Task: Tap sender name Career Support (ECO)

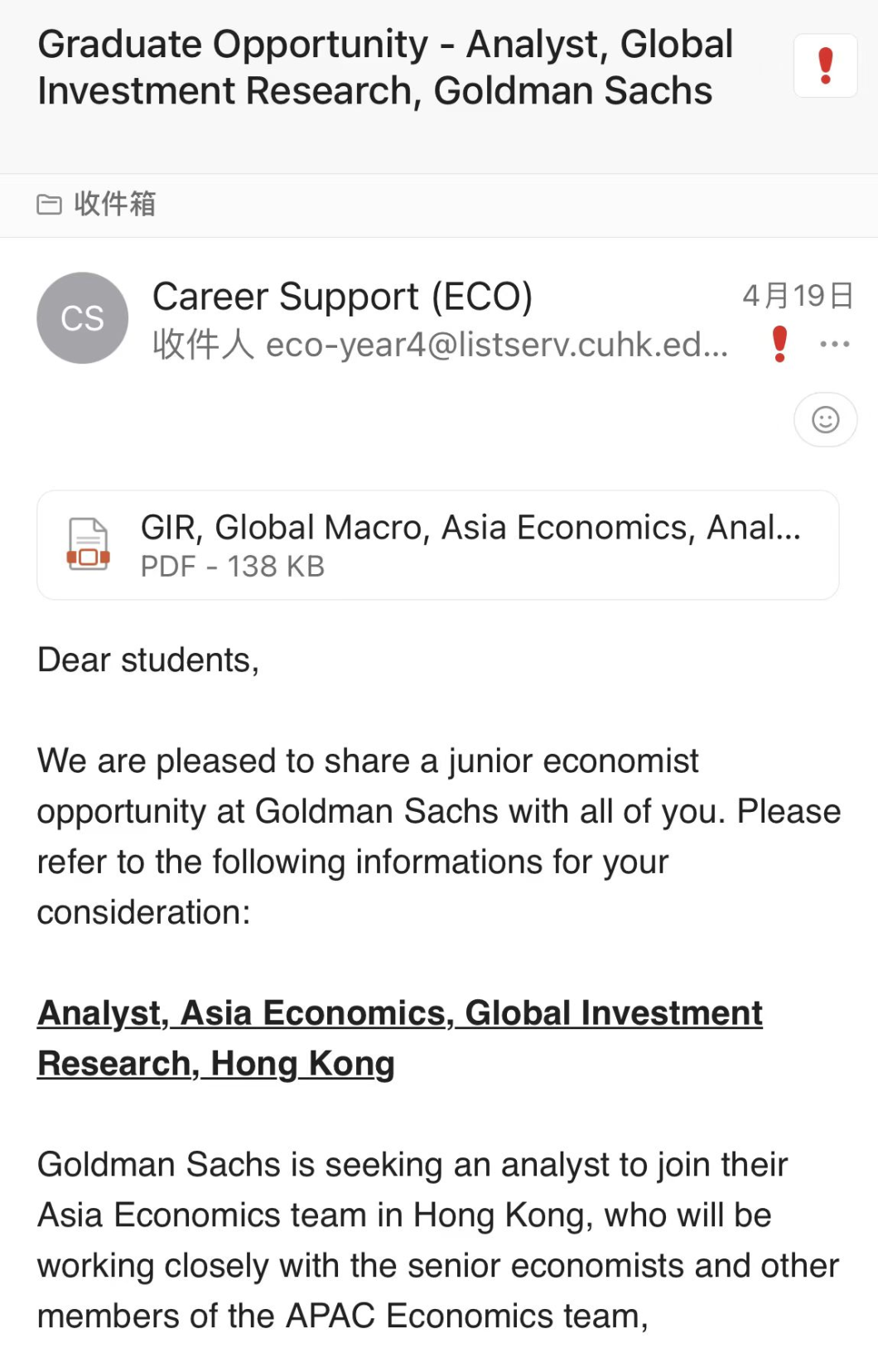Action: click(342, 297)
